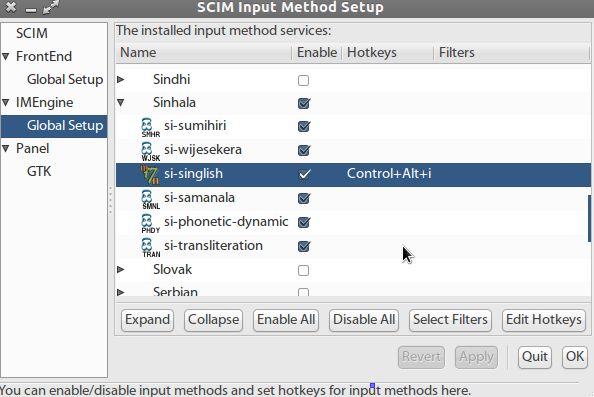Select the si-samanala row name
Screen dimensions: 594x397
pos(199,198)
